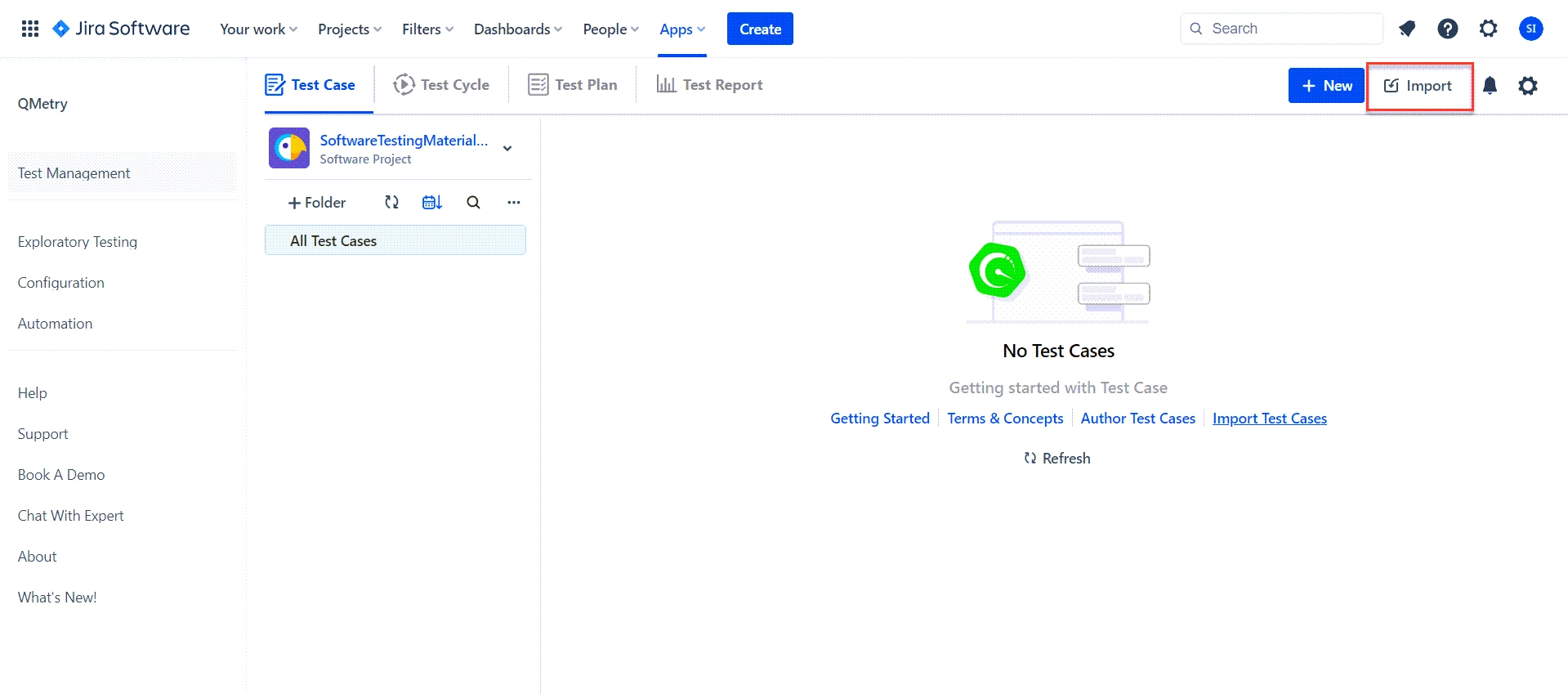Open What's New! in sidebar
This screenshot has width=1568, height=694.
[57, 598]
